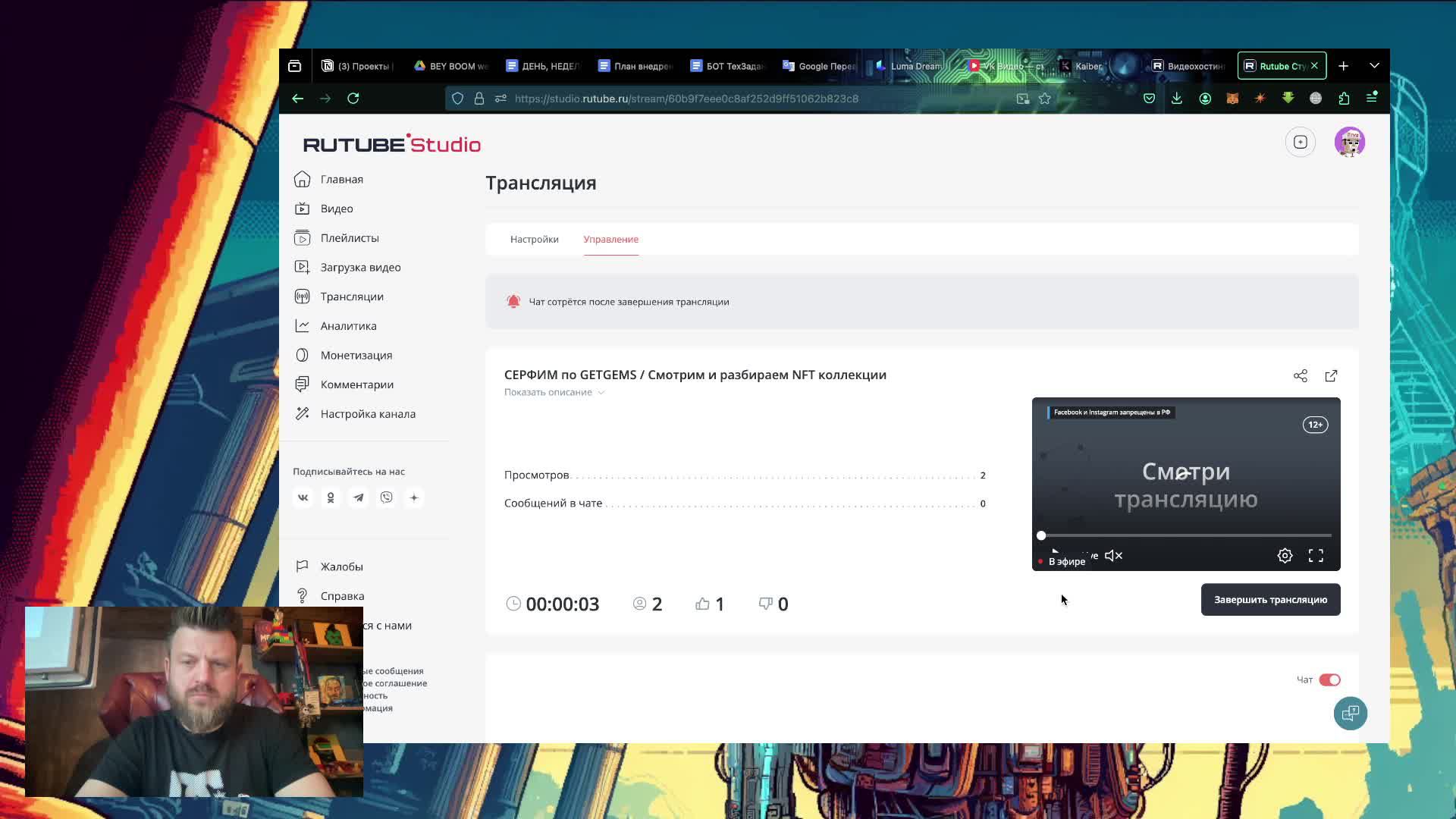The height and width of the screenshot is (819, 1456).
Task: Open the VK social link icon
Action: click(x=303, y=497)
